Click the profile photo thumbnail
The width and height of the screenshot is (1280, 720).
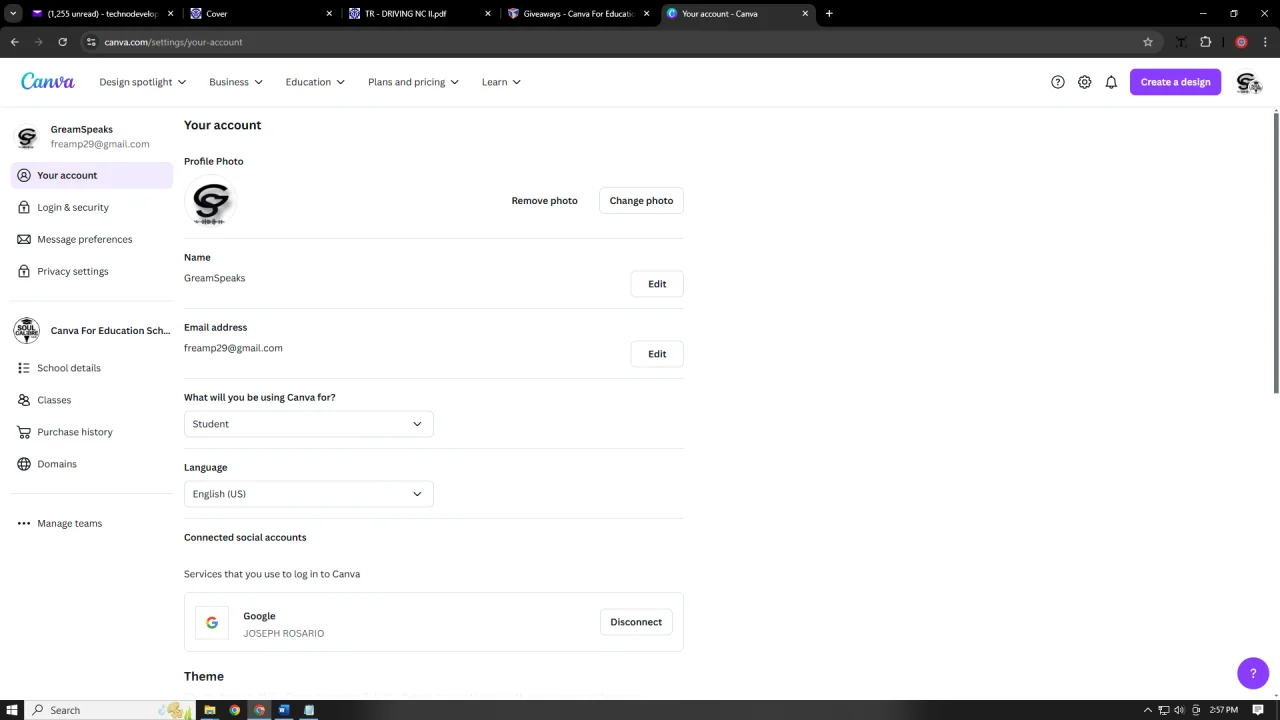(x=211, y=203)
